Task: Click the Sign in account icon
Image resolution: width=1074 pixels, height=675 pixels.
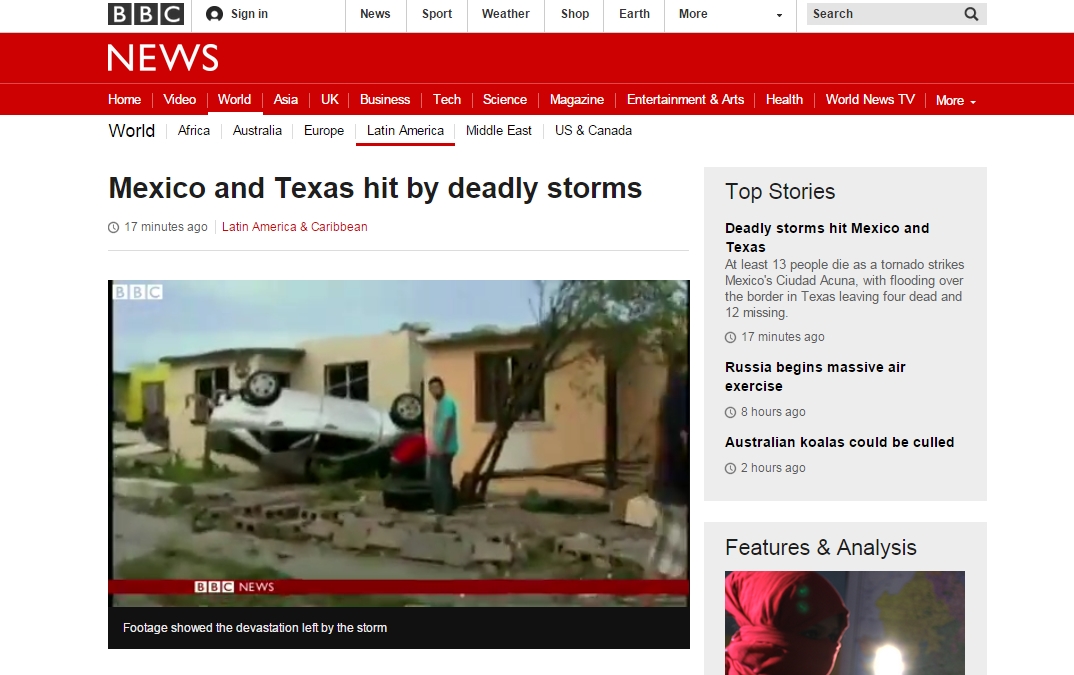Action: tap(214, 14)
